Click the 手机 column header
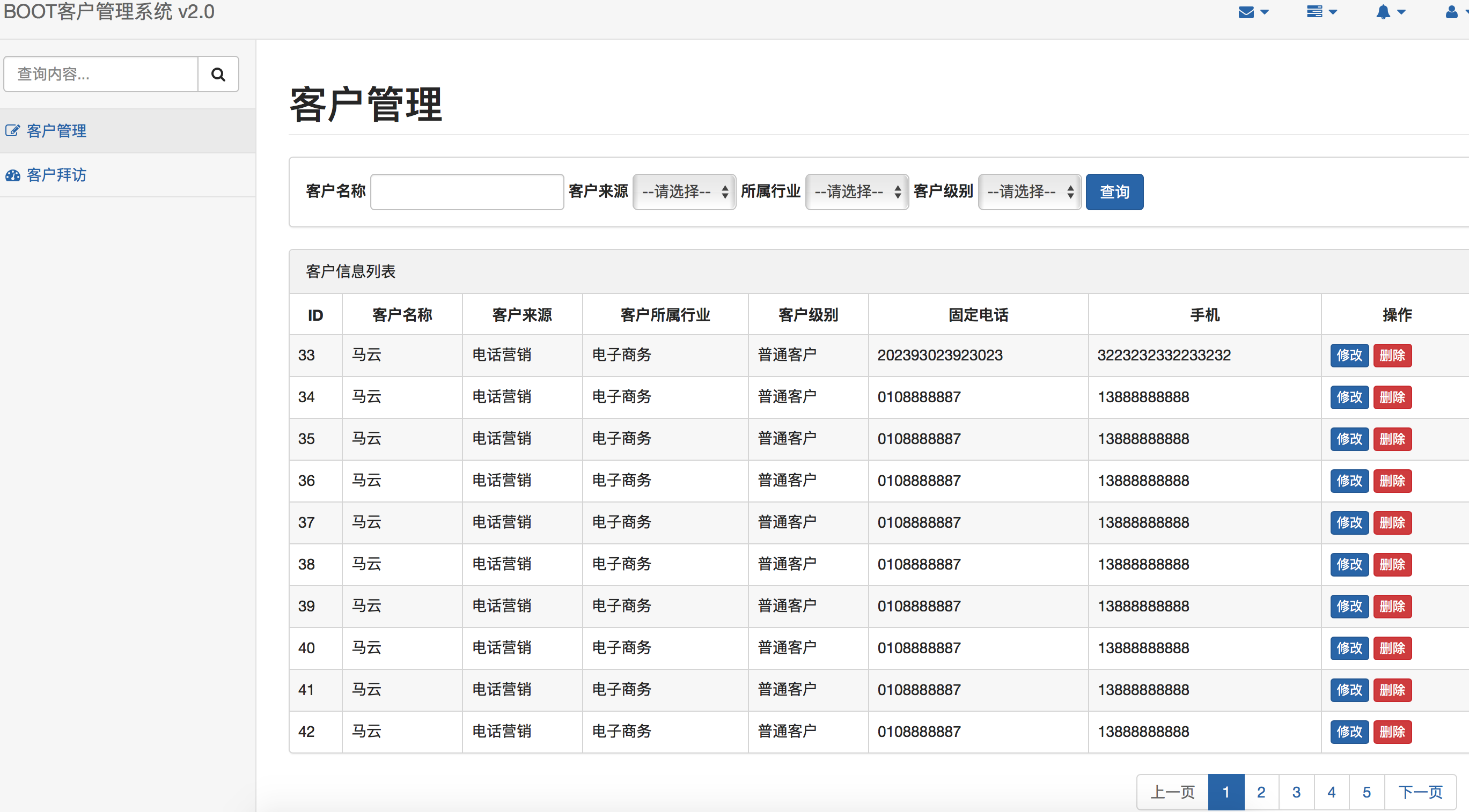This screenshot has height=812, width=1469. [x=1204, y=315]
